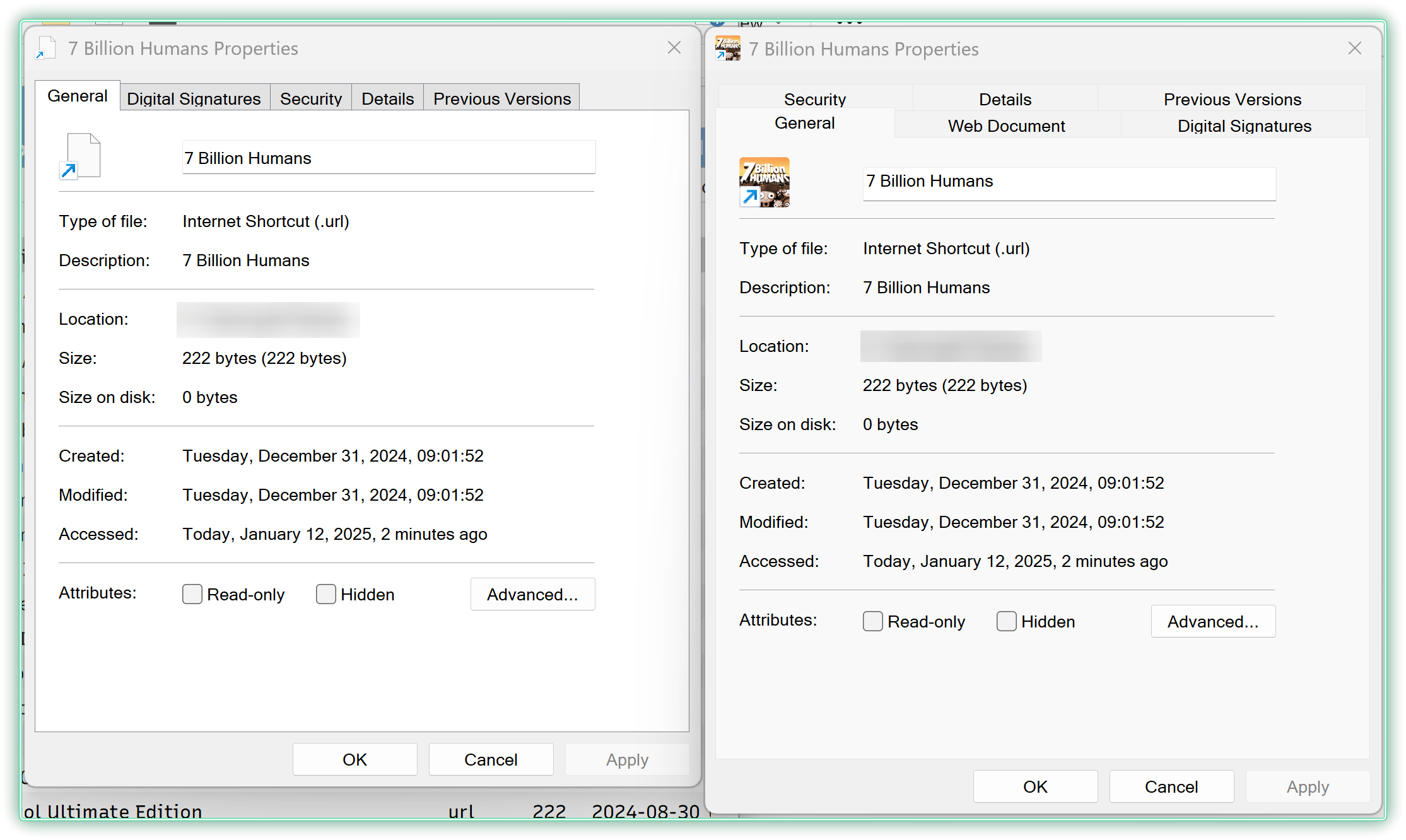Toggle Read-only checkbox in right dialog
Image resolution: width=1406 pixels, height=840 pixels.
coord(873,621)
